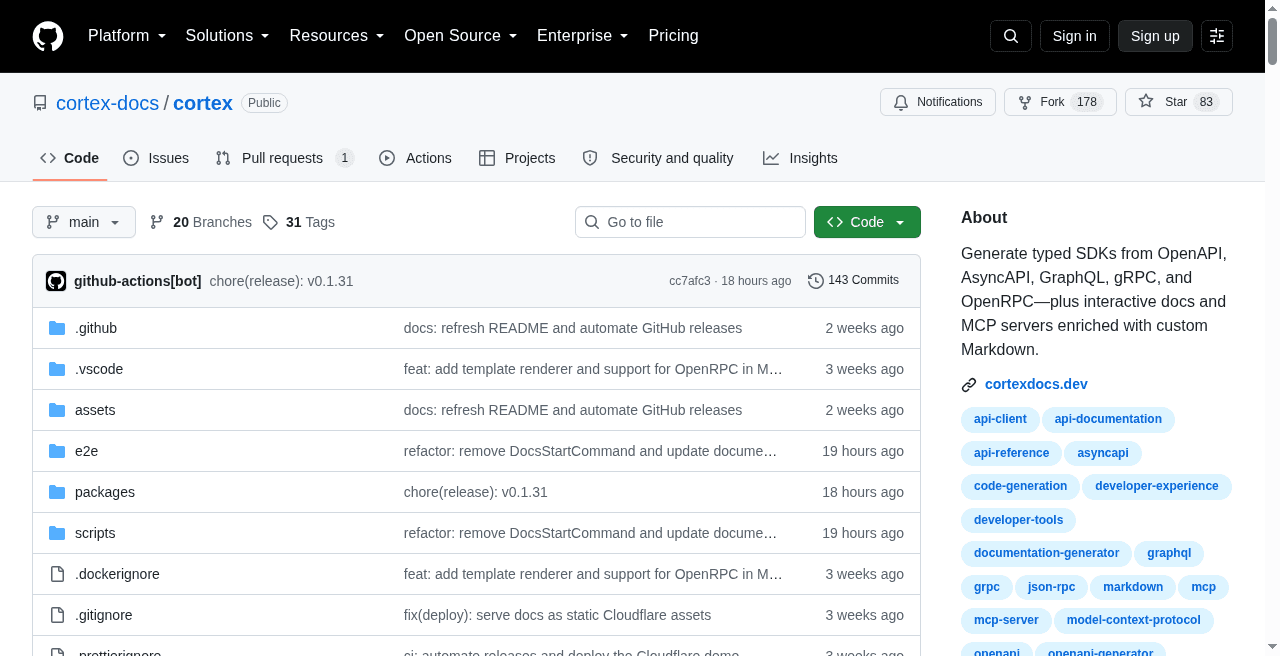Click the GitHub logo home icon

tap(48, 36)
